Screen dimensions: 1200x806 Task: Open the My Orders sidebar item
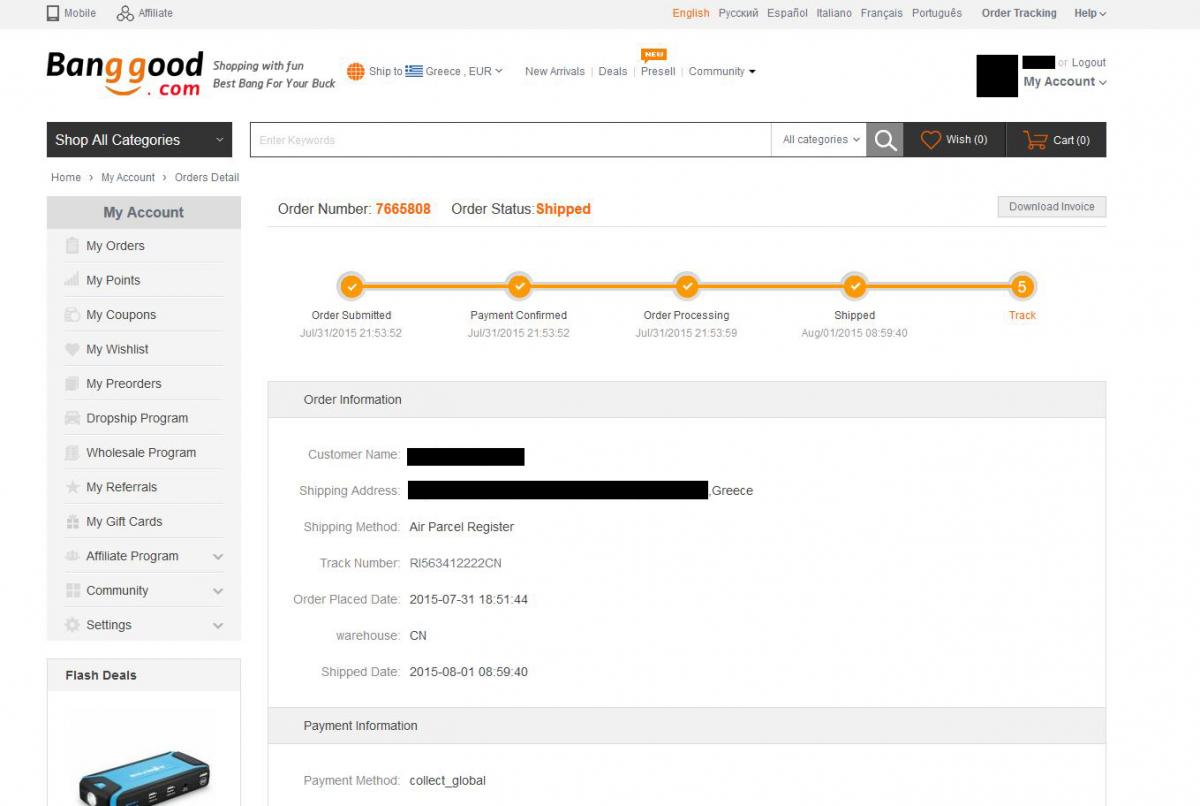tap(143, 246)
